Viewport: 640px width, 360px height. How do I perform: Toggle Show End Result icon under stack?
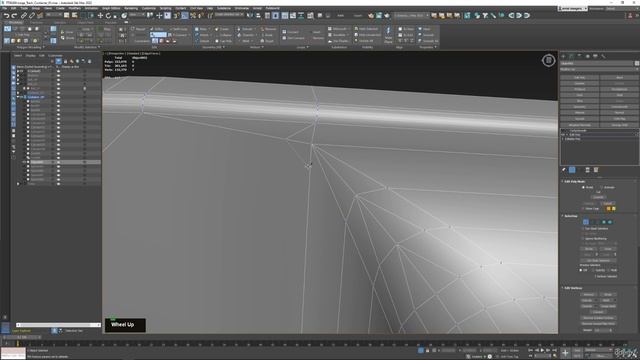[x=572, y=170]
